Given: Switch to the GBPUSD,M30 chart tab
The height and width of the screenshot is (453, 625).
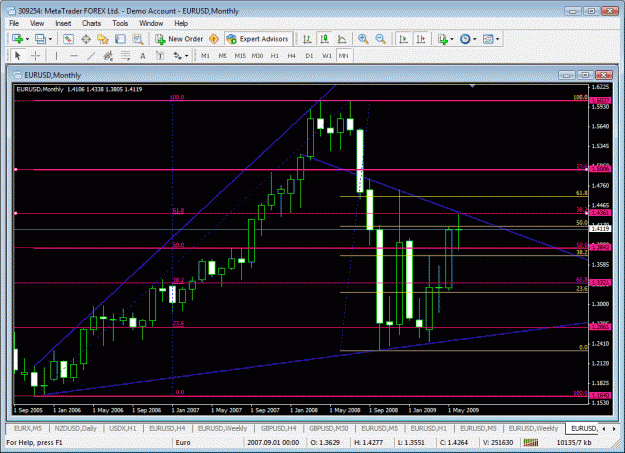Looking at the screenshot, I should pyautogui.click(x=328, y=429).
